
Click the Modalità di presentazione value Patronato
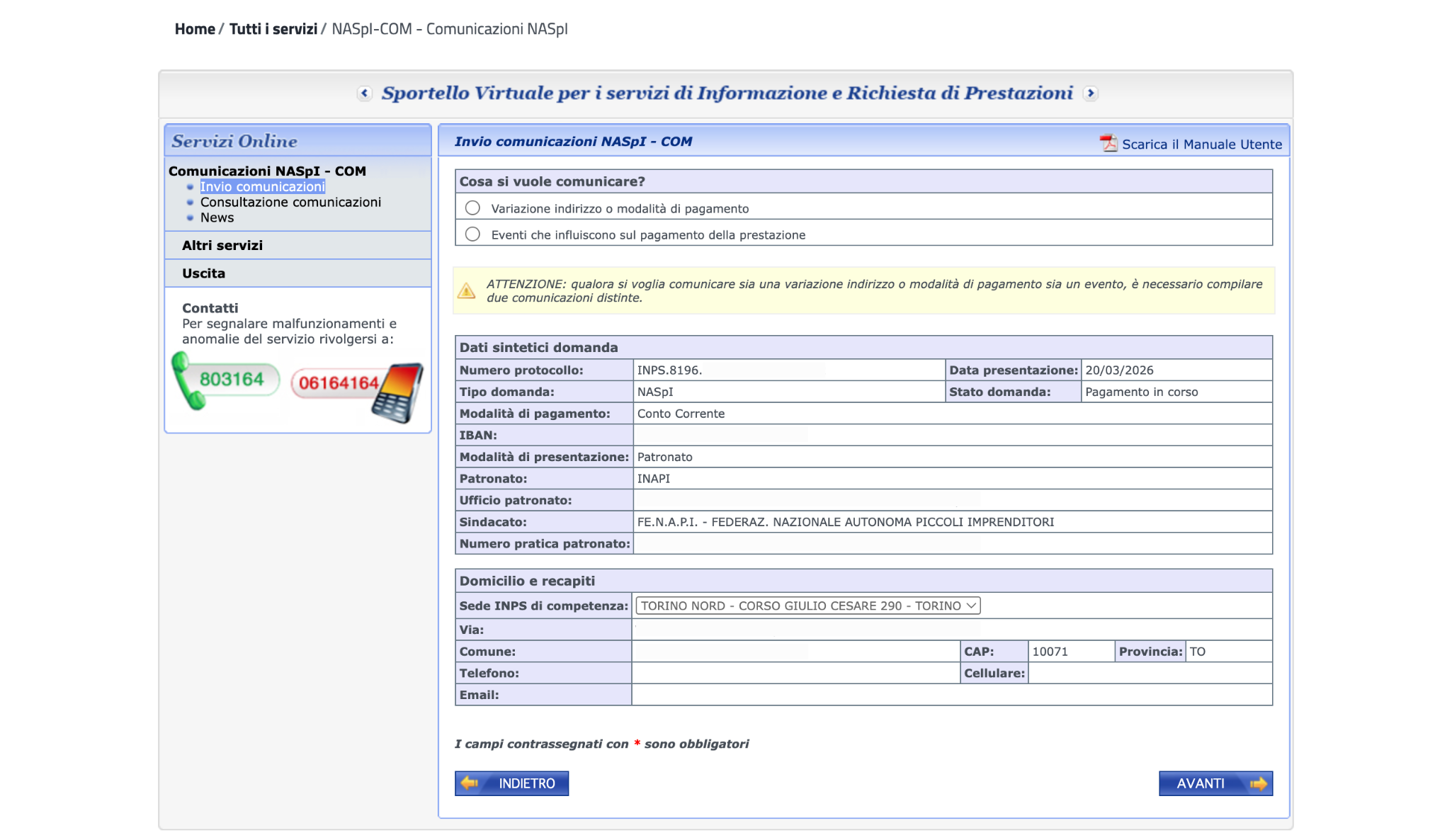pyautogui.click(x=665, y=458)
